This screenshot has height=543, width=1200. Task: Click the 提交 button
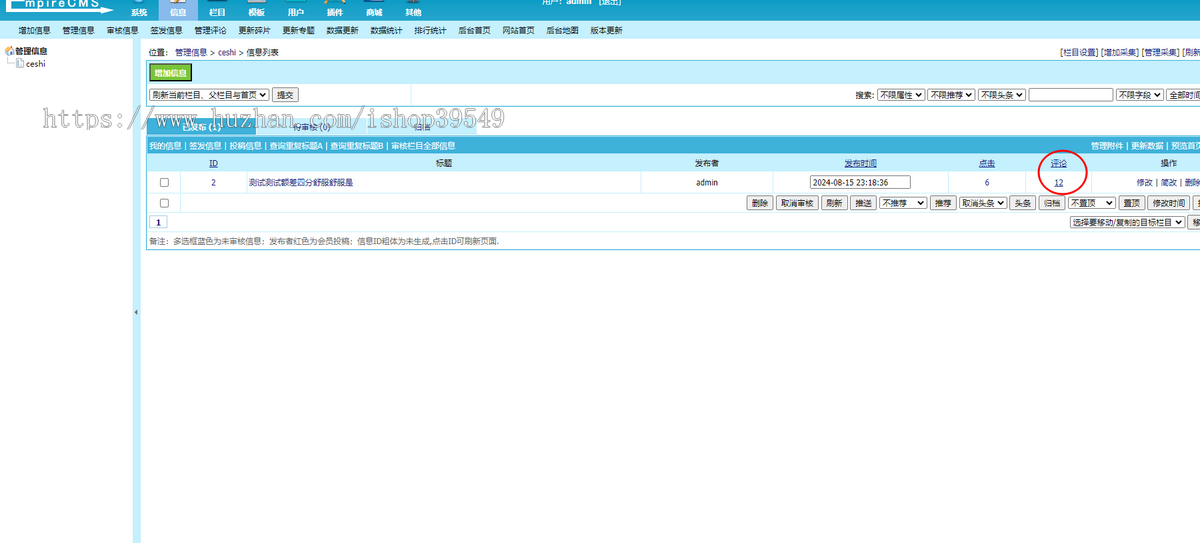(x=286, y=95)
